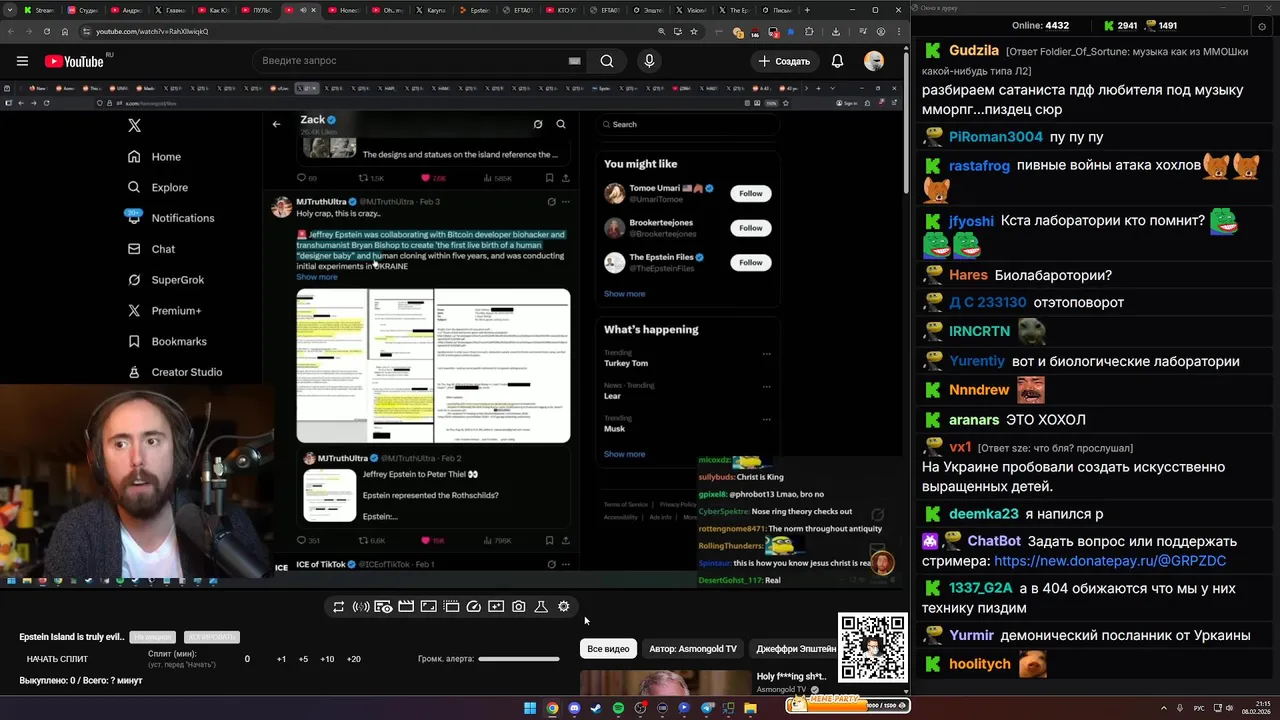Focus the X Search field
This screenshot has width=1280, height=720.
tap(688, 124)
